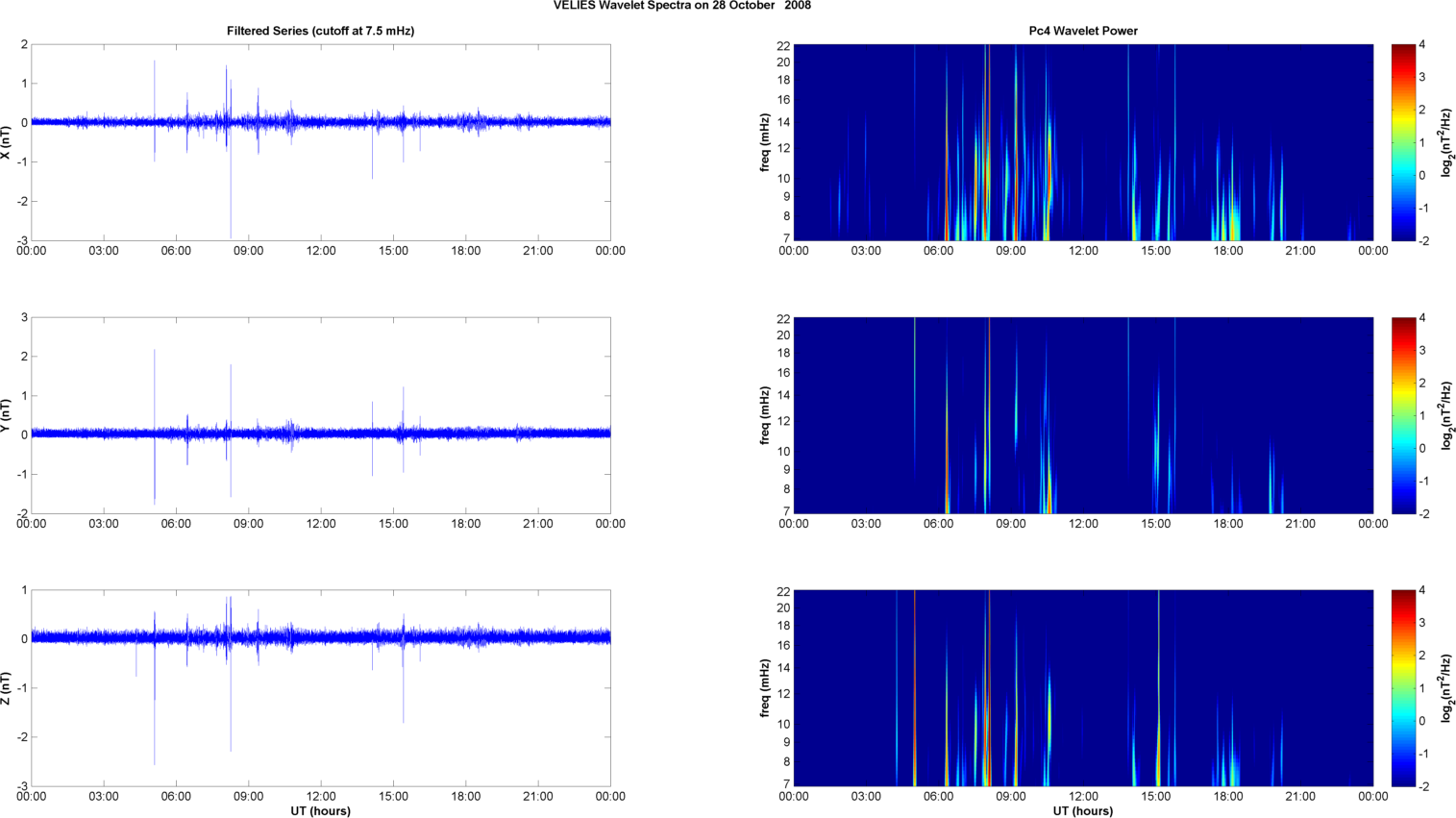Click UT (hours) label under bottom wavelet plot

pos(1083,810)
